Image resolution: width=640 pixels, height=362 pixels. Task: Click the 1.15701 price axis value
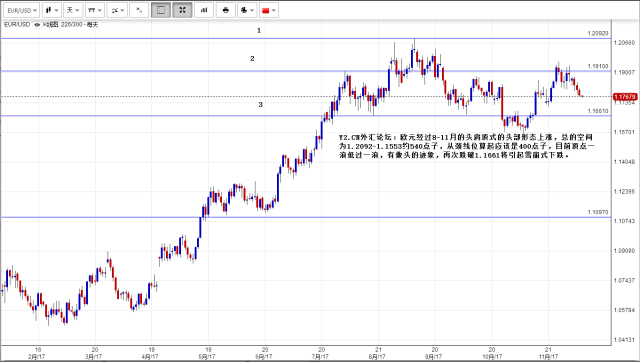[x=624, y=132]
